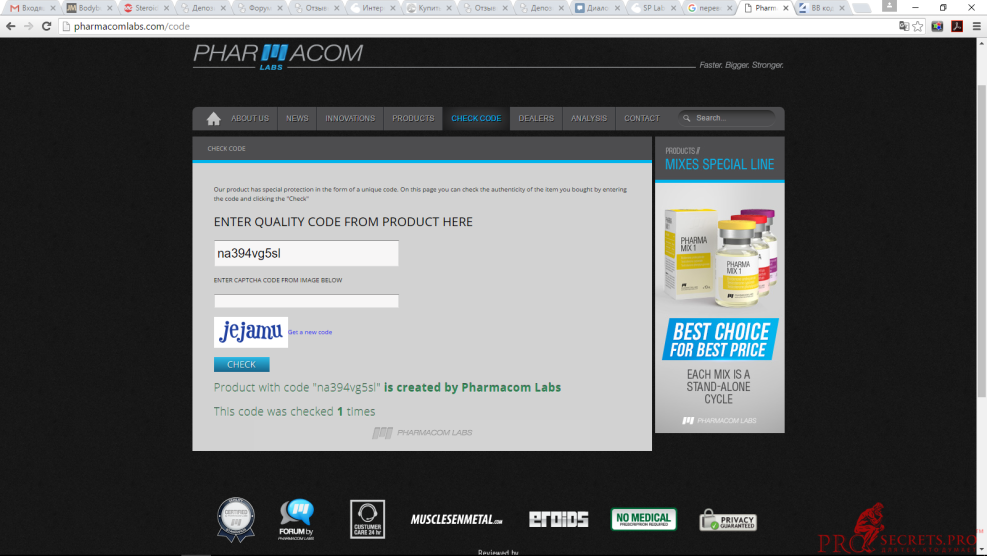
Task: Go to the Dealers navigation item
Action: coord(536,119)
